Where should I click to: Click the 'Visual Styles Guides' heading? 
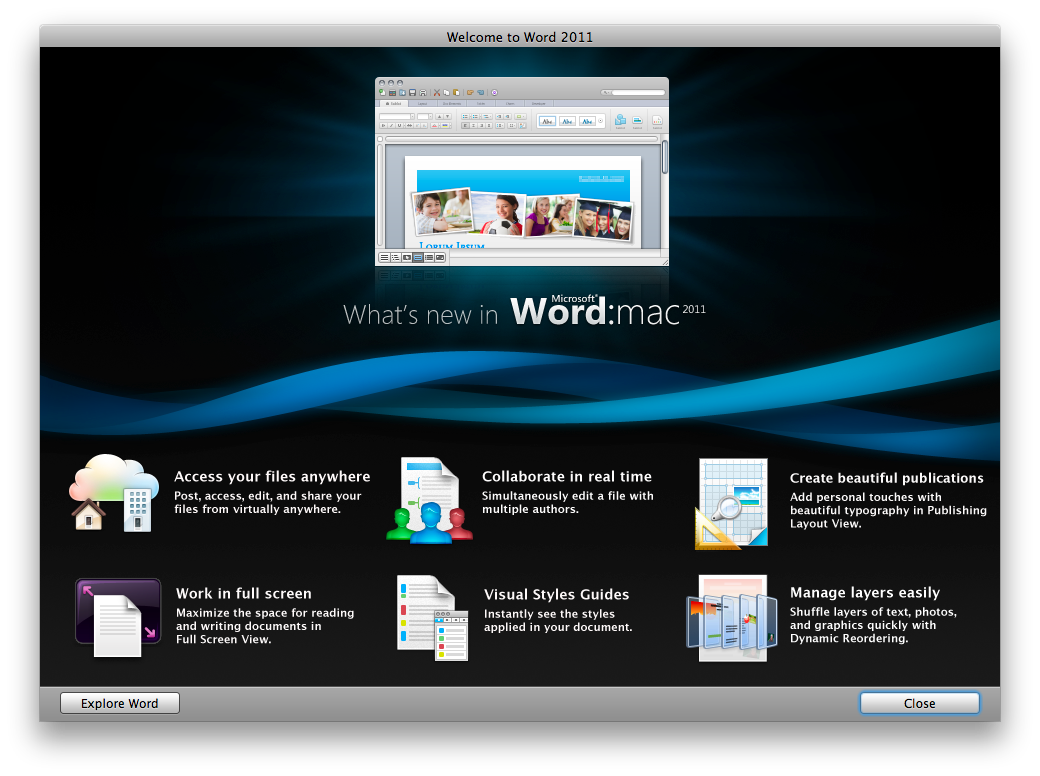pos(556,594)
